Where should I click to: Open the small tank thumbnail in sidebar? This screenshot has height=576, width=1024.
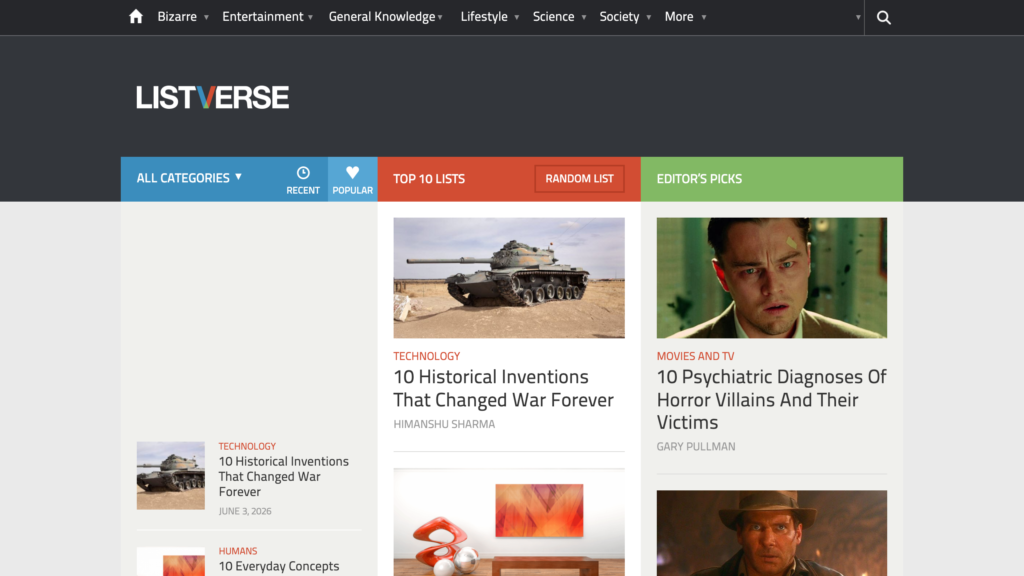(x=170, y=475)
